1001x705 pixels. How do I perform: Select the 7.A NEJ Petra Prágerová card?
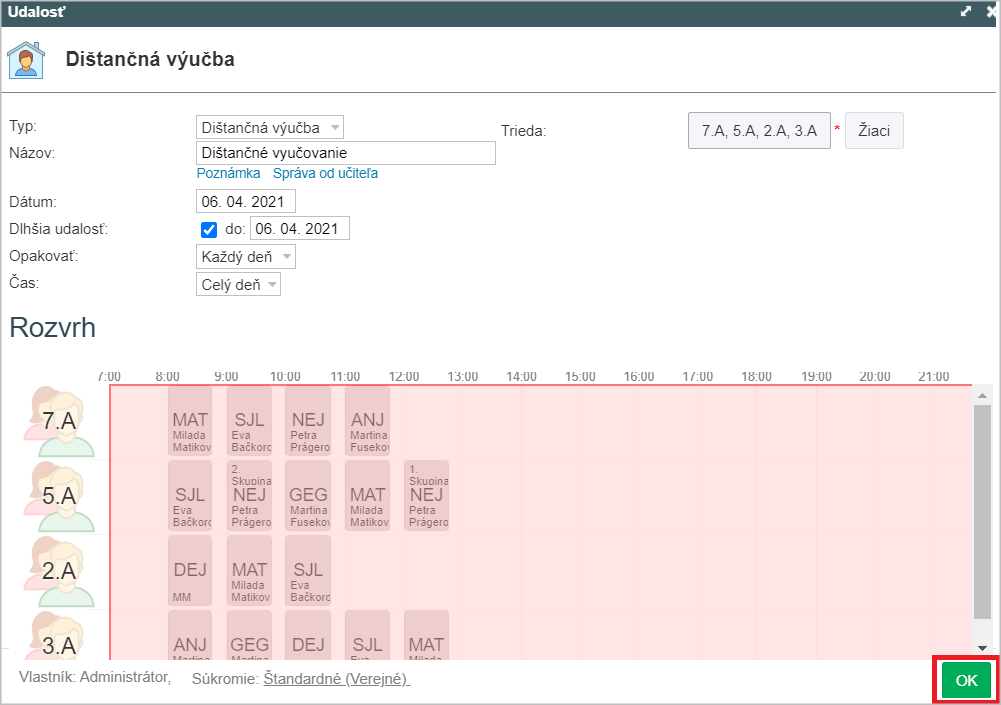(308, 421)
